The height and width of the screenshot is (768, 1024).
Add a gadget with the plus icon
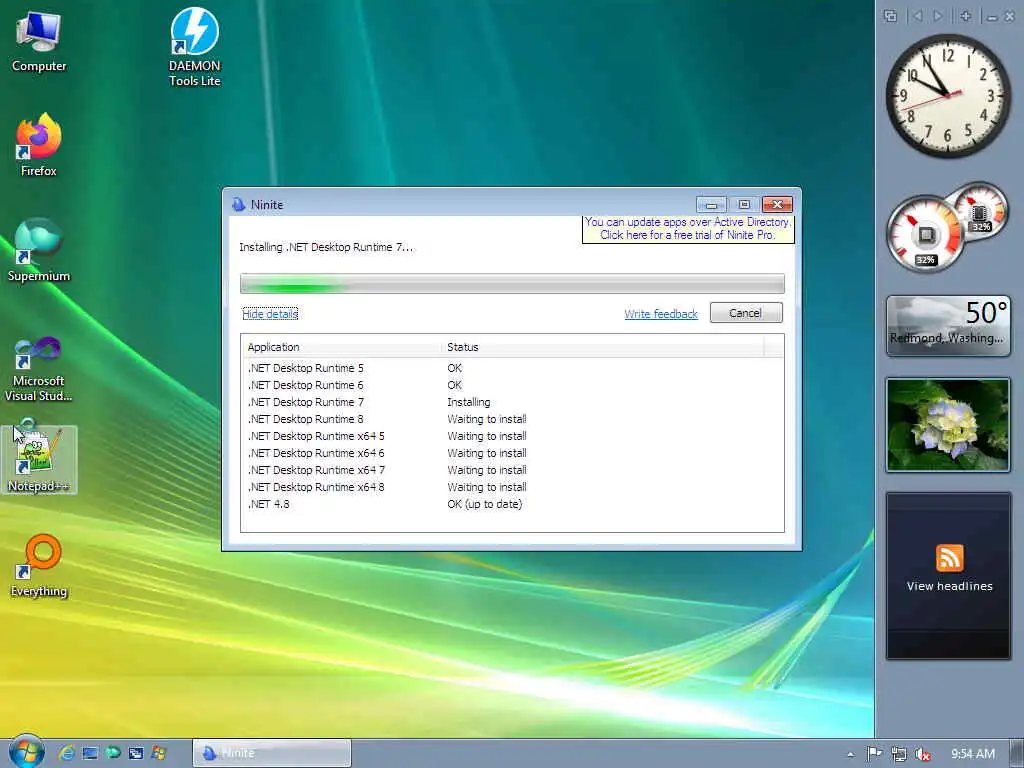[965, 16]
